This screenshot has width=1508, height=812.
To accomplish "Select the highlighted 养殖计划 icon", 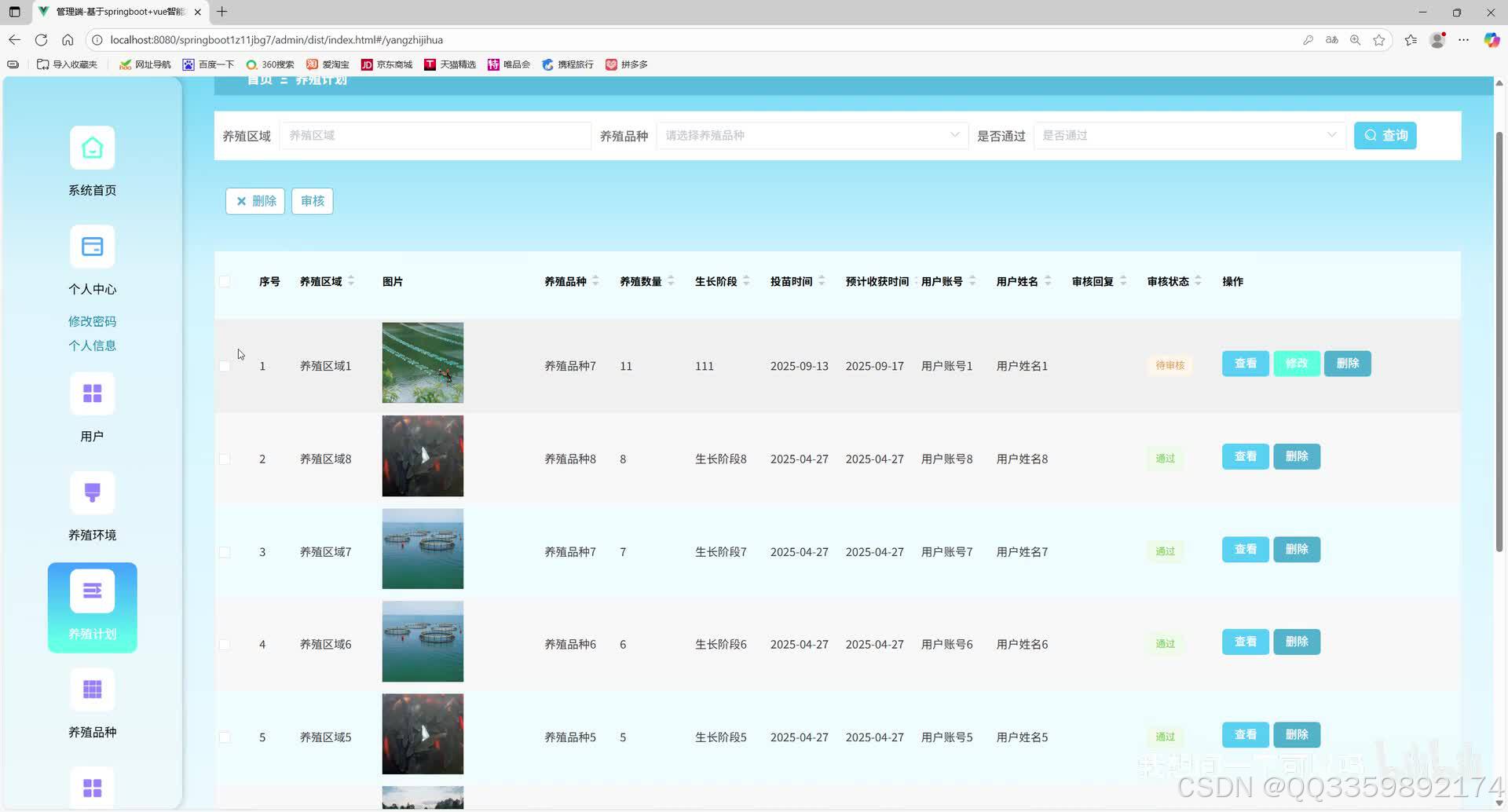I will point(92,590).
